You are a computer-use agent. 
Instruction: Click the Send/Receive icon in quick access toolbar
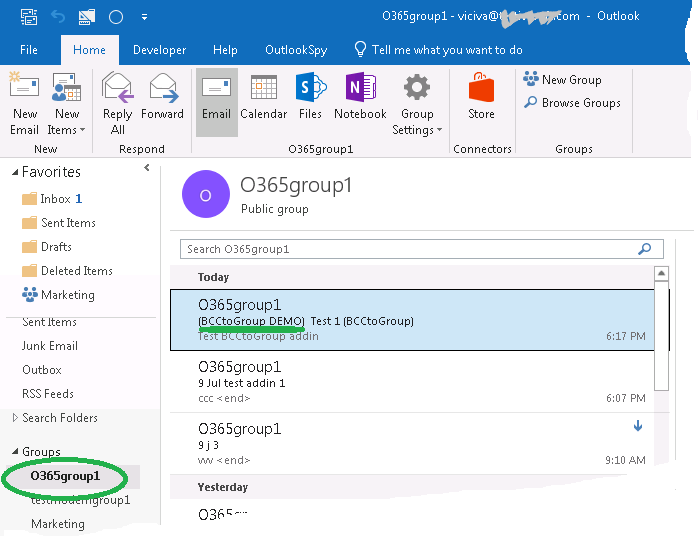(x=29, y=17)
